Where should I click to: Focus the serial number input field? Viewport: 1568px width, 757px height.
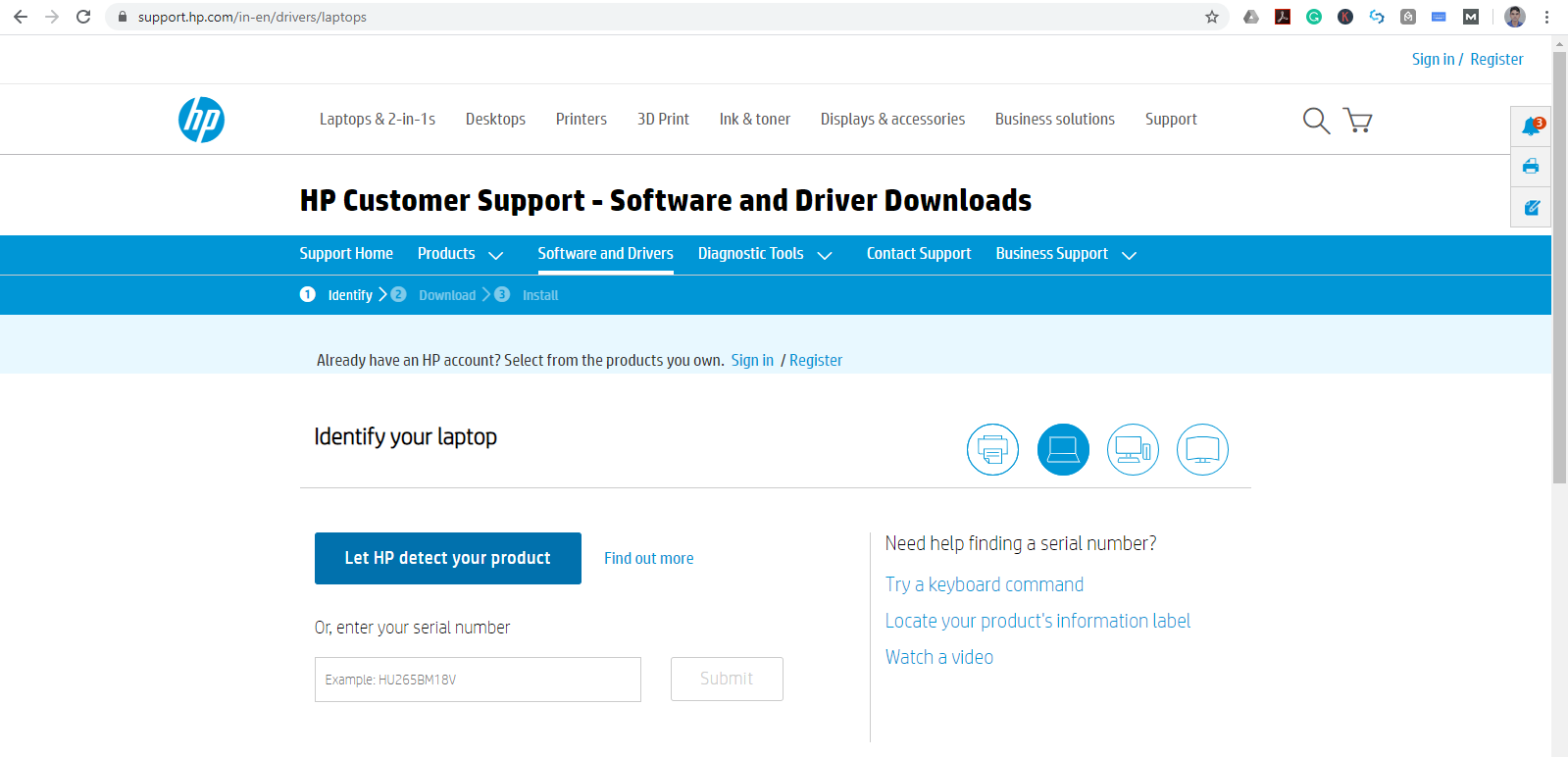click(x=478, y=680)
